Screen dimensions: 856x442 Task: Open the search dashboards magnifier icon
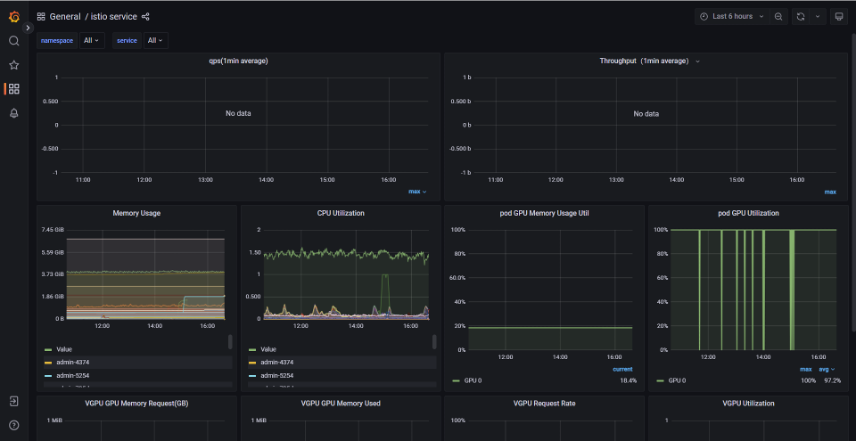tap(14, 41)
